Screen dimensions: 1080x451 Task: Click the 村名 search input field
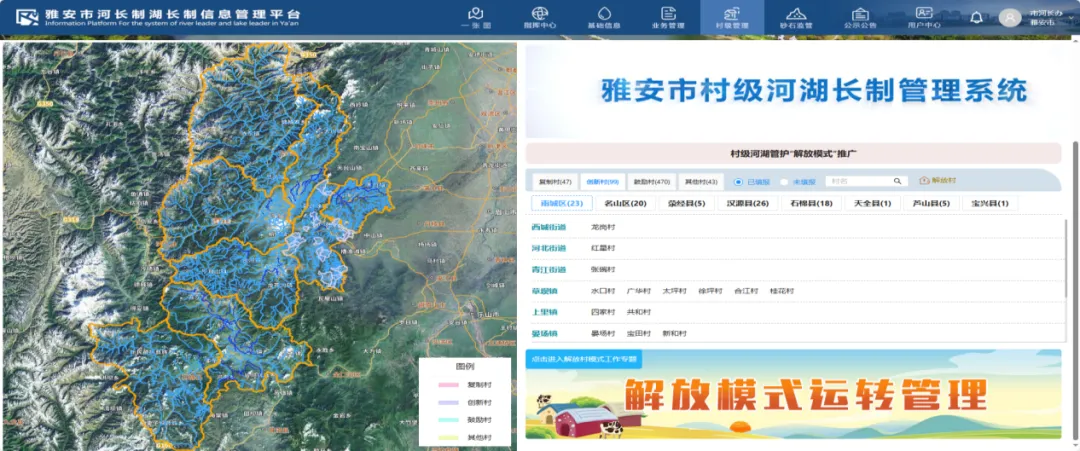[x=858, y=181]
